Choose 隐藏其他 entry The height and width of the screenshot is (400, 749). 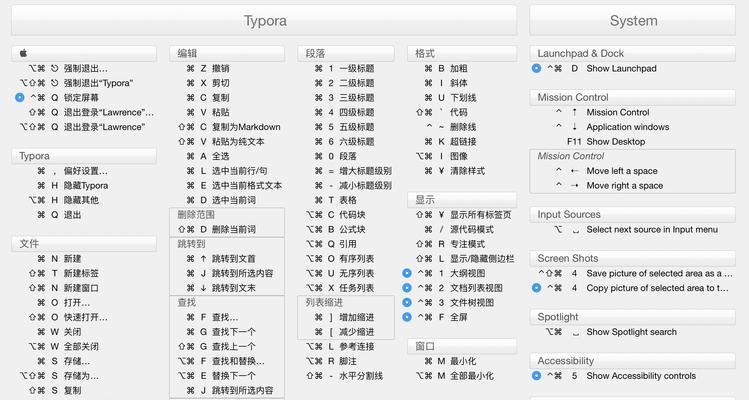click(64, 200)
